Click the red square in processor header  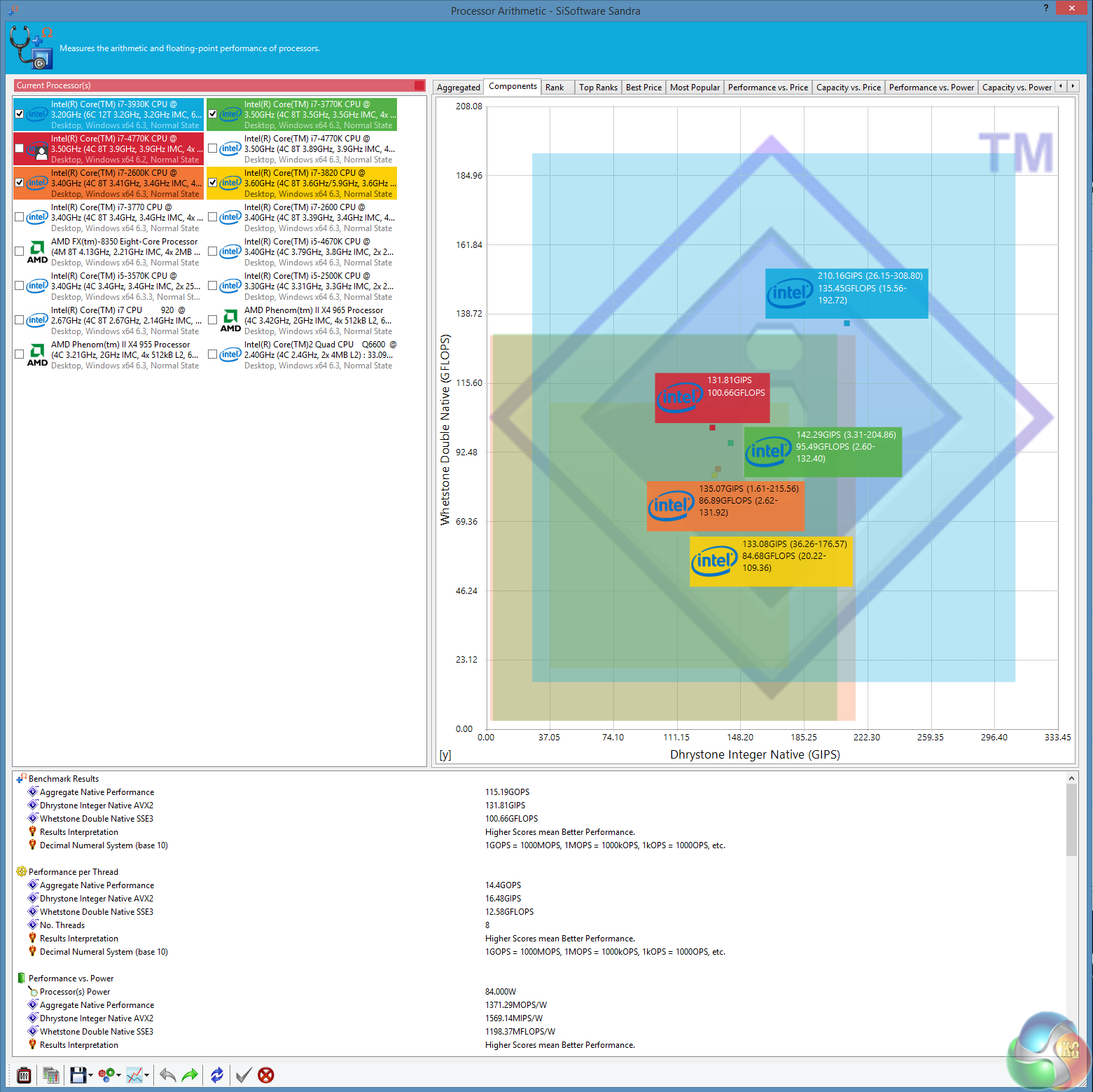[x=419, y=85]
